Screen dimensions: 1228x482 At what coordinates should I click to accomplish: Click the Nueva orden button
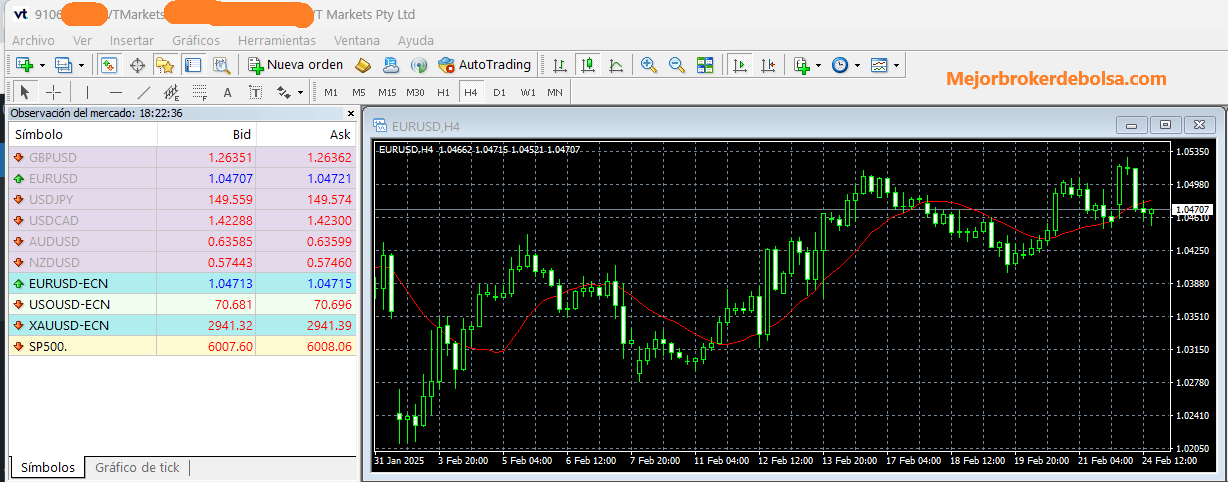pyautogui.click(x=296, y=65)
